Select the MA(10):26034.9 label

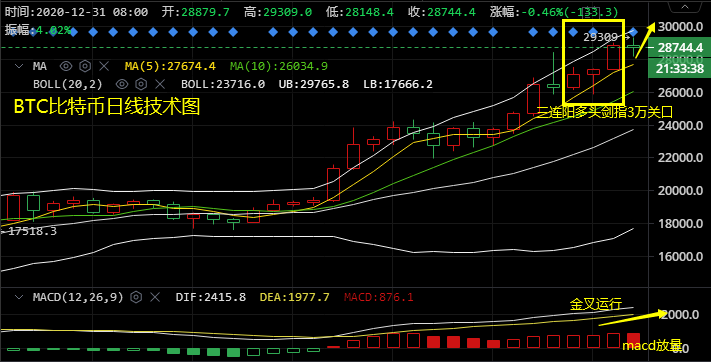coord(278,66)
